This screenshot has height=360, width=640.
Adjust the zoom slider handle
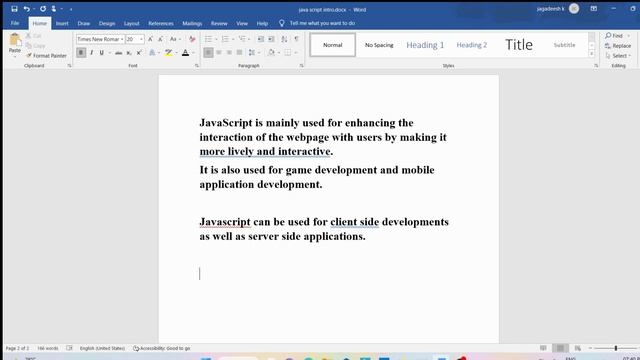click(x=616, y=348)
